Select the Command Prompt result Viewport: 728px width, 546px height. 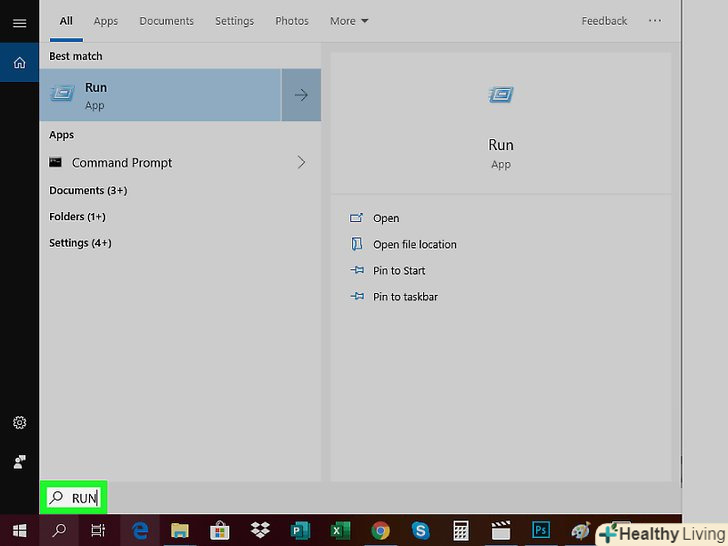pyautogui.click(x=161, y=162)
